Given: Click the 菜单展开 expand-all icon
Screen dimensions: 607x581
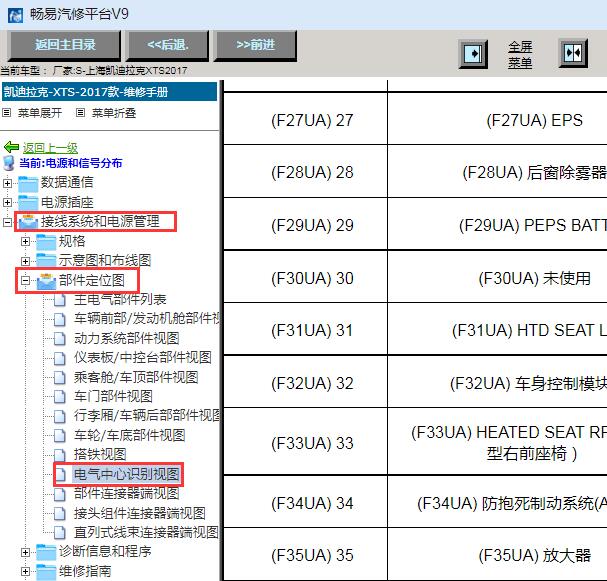Looking at the screenshot, I should coord(7,113).
